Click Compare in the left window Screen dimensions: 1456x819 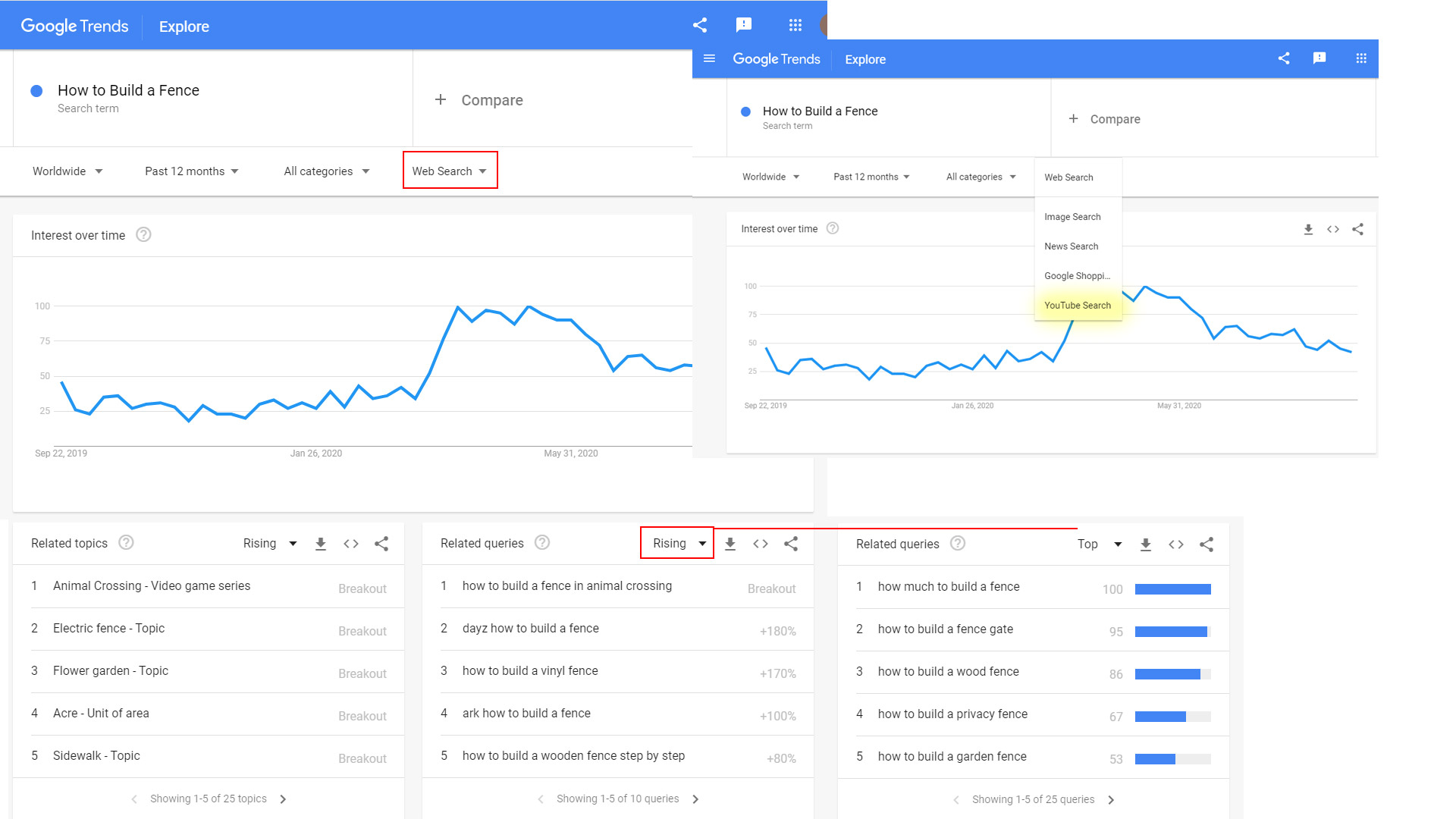479,100
